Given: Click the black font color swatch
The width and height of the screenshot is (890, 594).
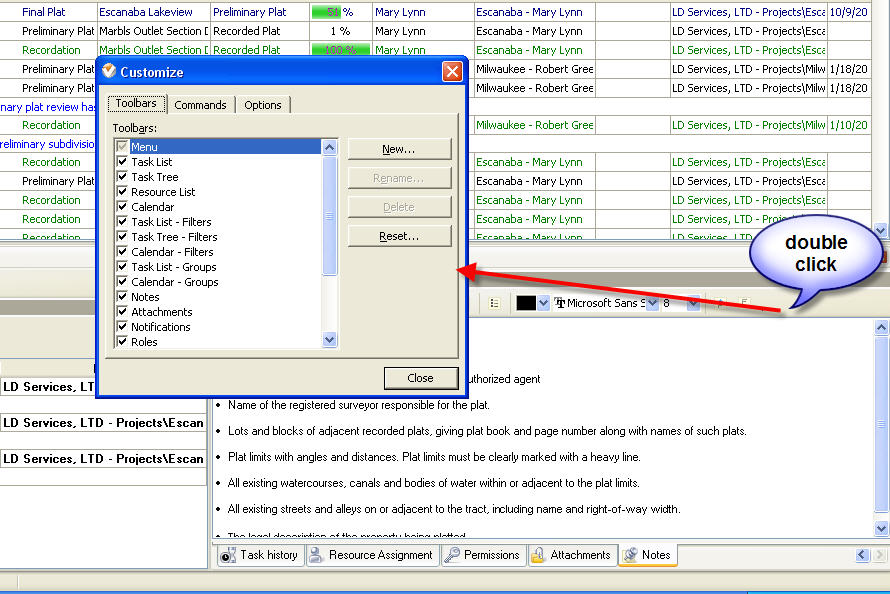Looking at the screenshot, I should (x=526, y=303).
